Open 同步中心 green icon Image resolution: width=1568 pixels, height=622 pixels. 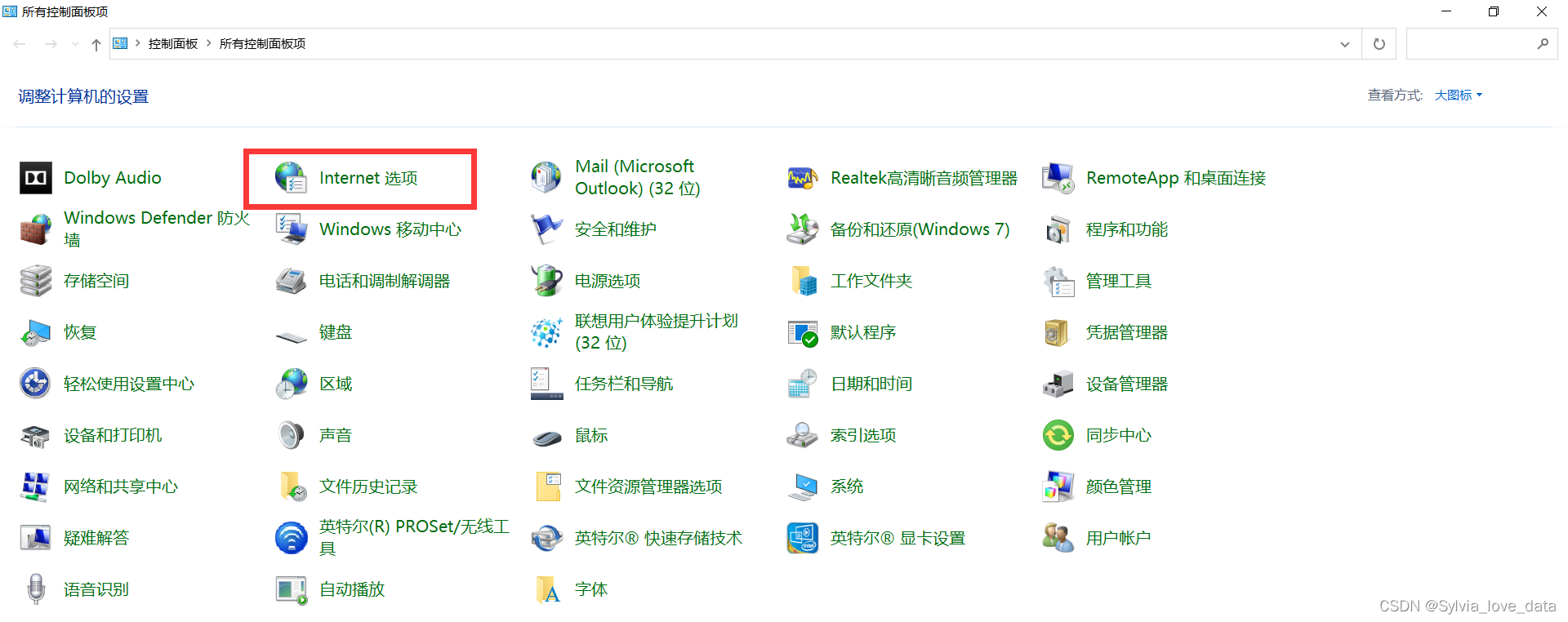pyautogui.click(x=1058, y=435)
